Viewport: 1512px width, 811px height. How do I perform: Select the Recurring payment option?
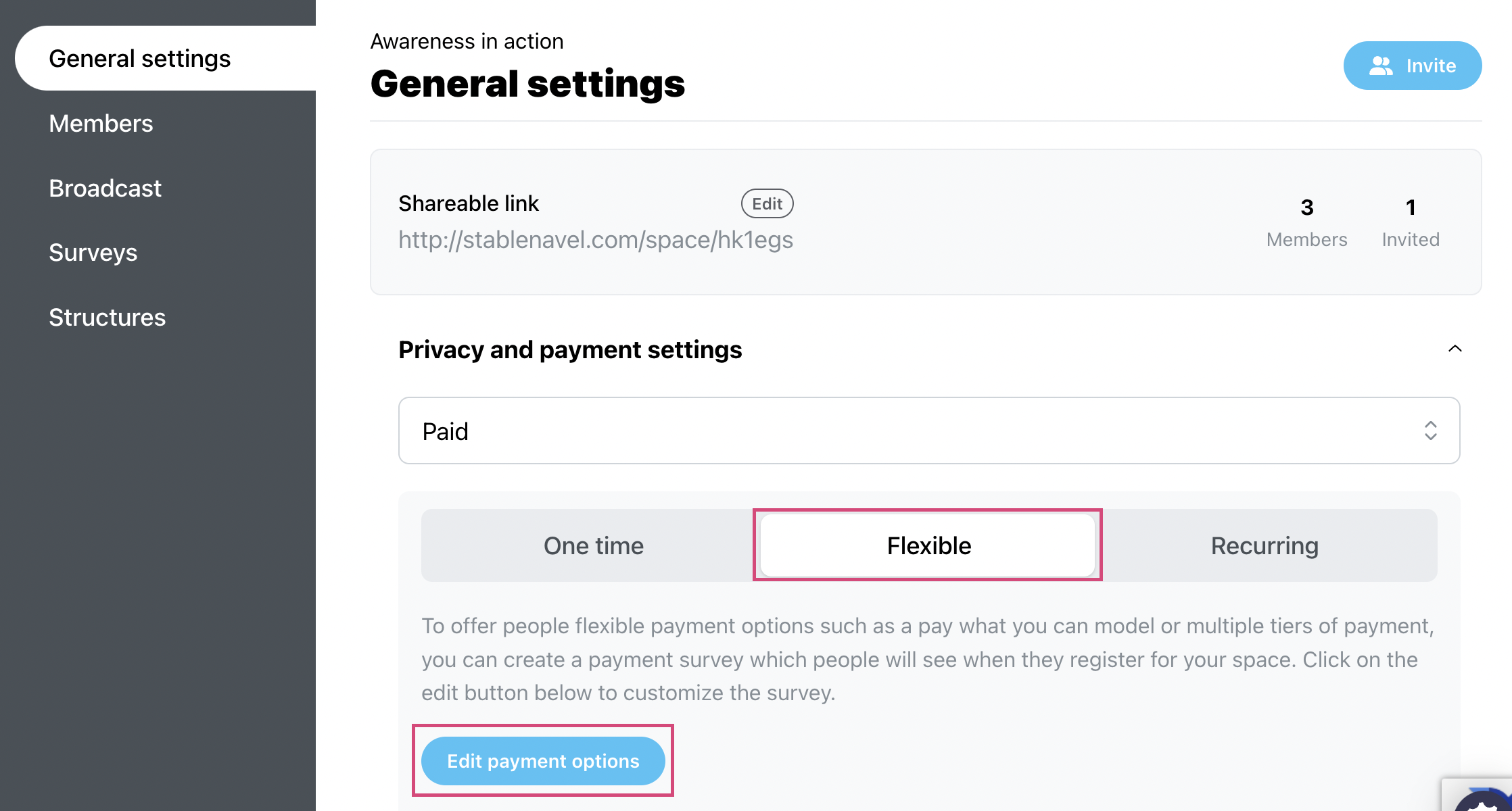[1264, 545]
